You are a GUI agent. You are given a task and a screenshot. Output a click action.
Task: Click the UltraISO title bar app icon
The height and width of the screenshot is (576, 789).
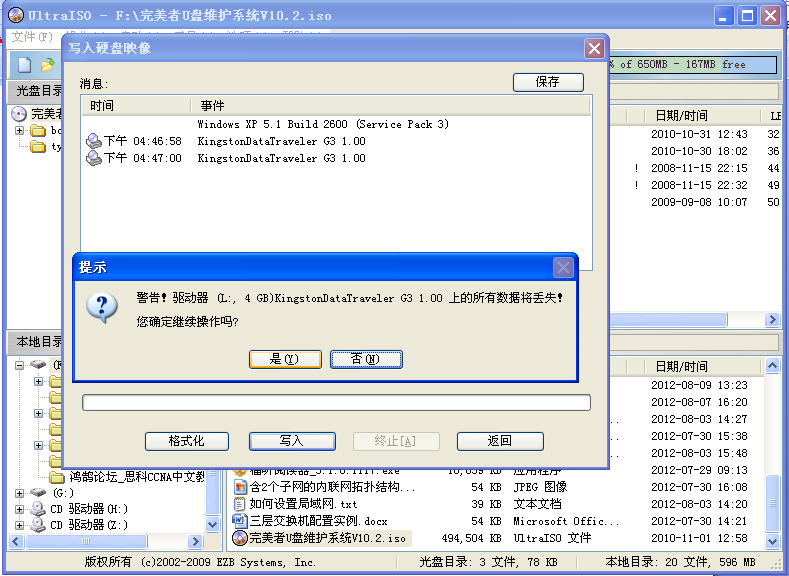pos(16,15)
